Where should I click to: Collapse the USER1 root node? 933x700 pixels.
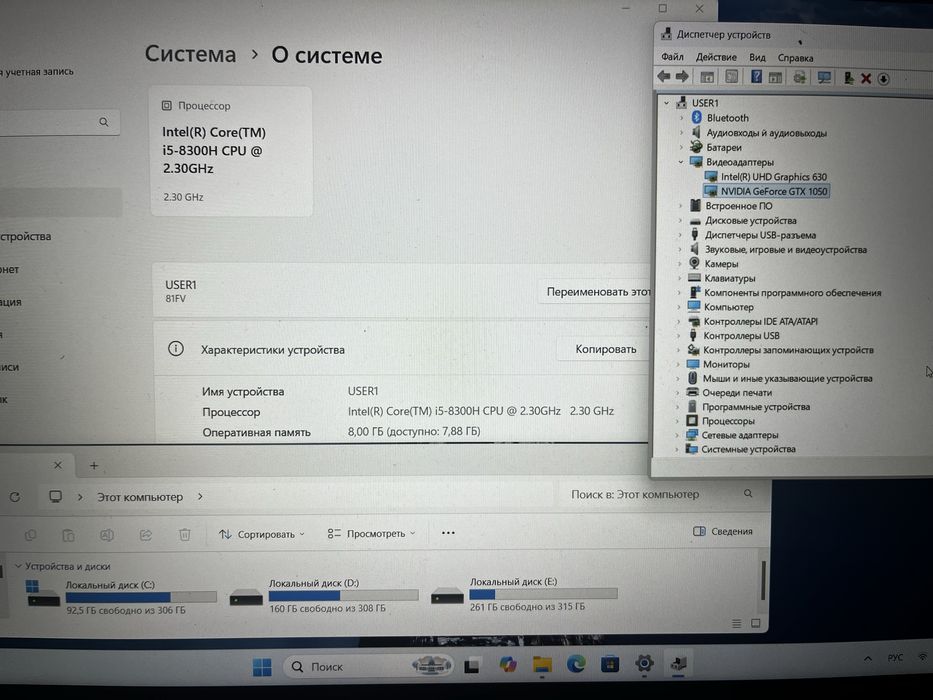(666, 103)
